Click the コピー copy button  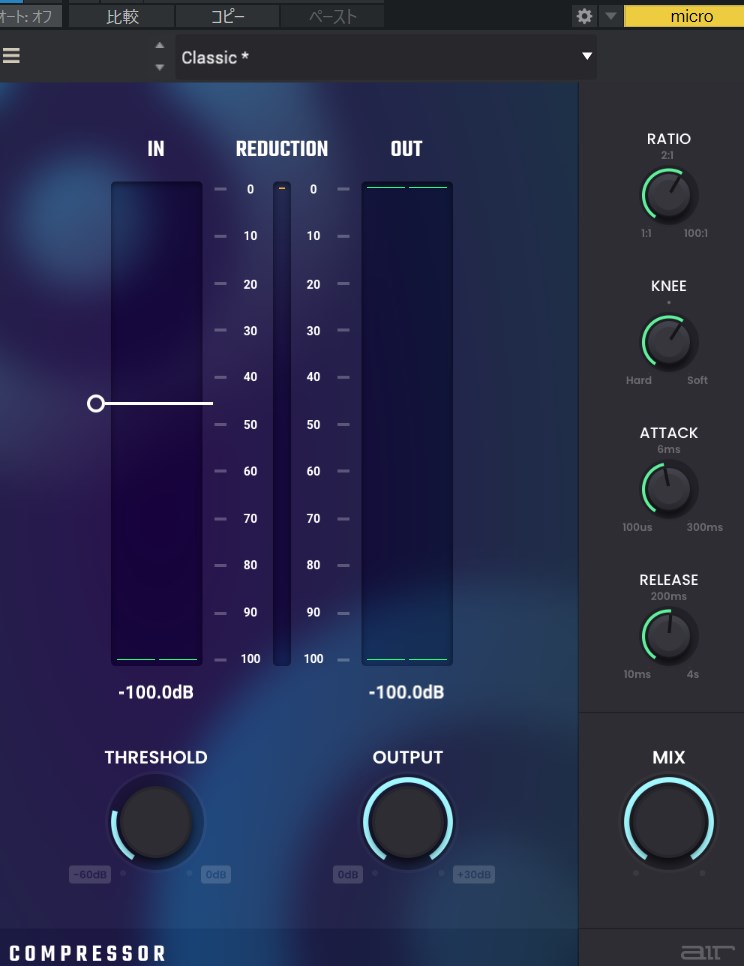[x=227, y=16]
